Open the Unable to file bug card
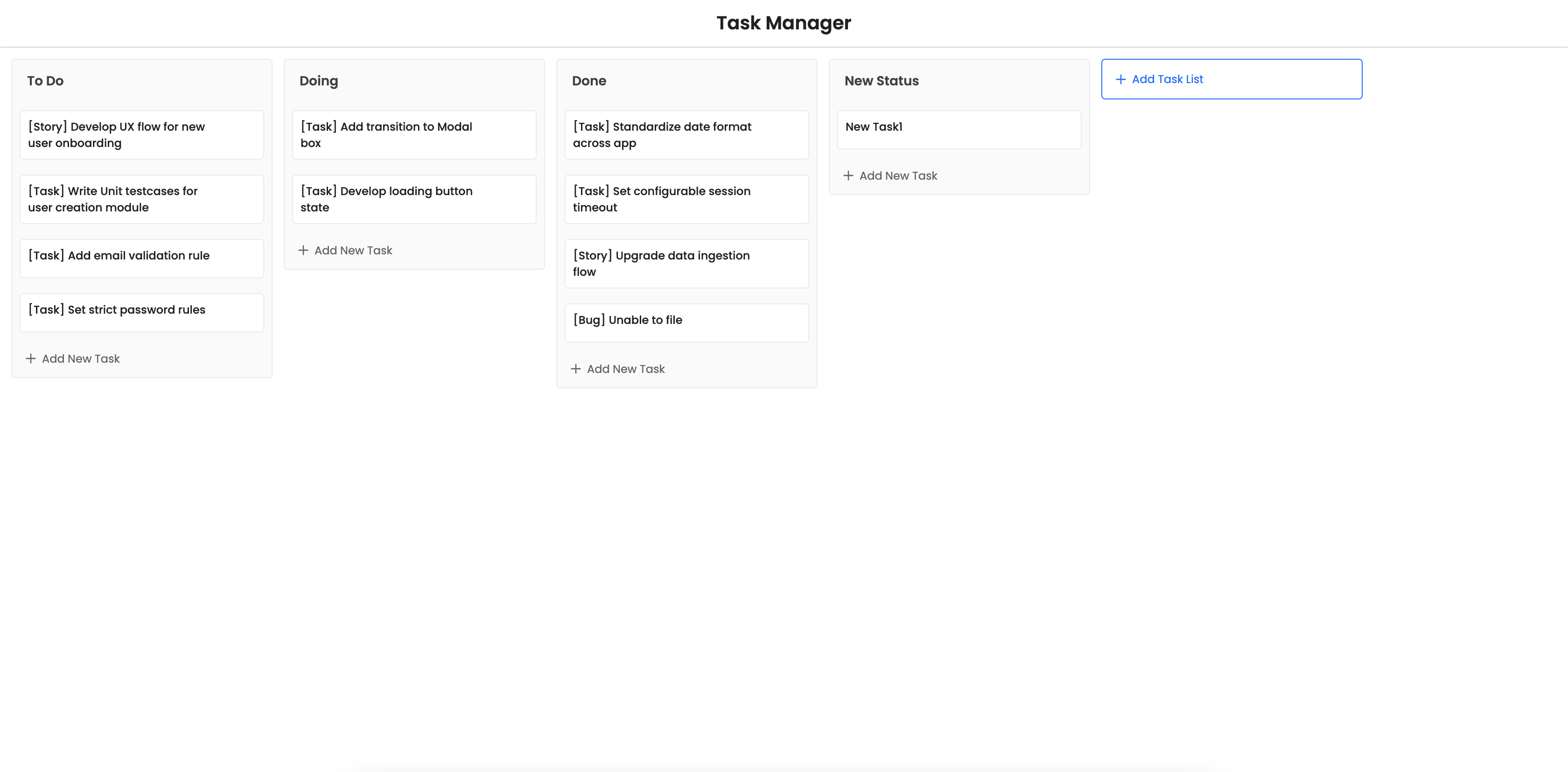The height and width of the screenshot is (772, 1568). [686, 322]
